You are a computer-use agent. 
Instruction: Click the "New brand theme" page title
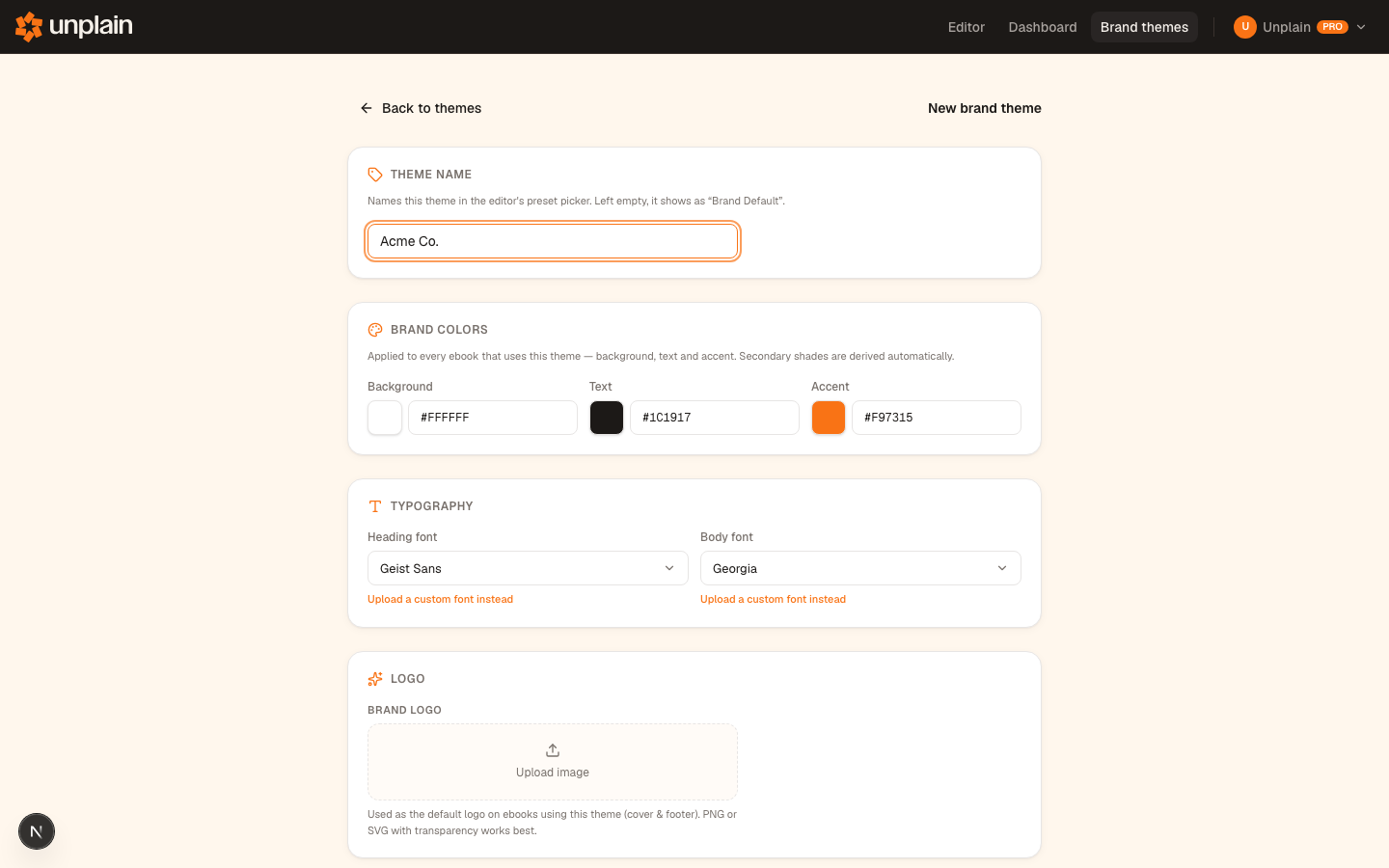pyautogui.click(x=985, y=108)
